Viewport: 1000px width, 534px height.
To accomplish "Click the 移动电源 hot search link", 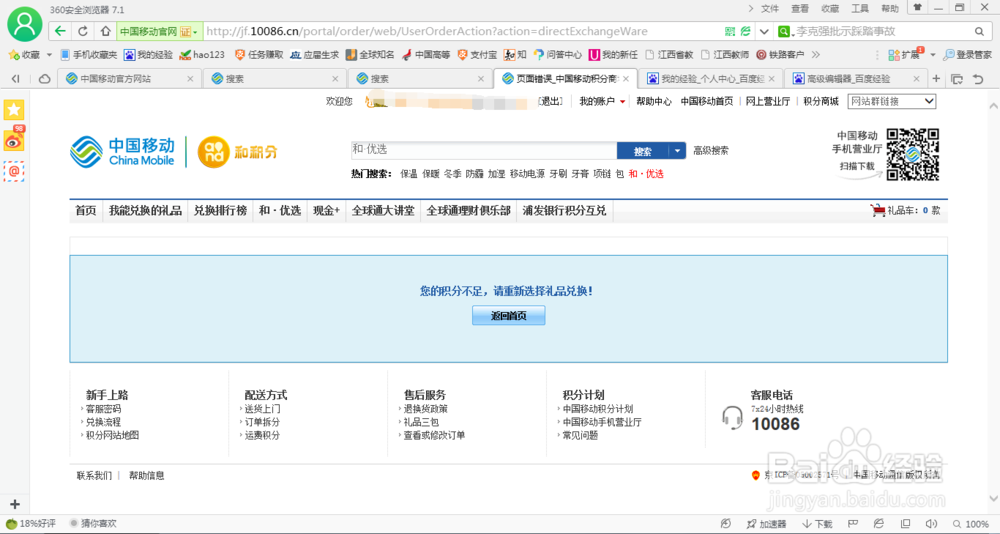I will point(527,174).
